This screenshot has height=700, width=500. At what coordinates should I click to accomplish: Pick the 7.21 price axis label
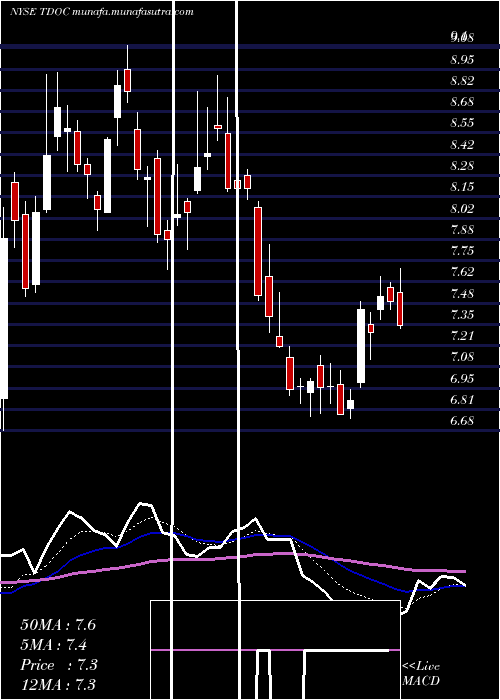point(462,336)
